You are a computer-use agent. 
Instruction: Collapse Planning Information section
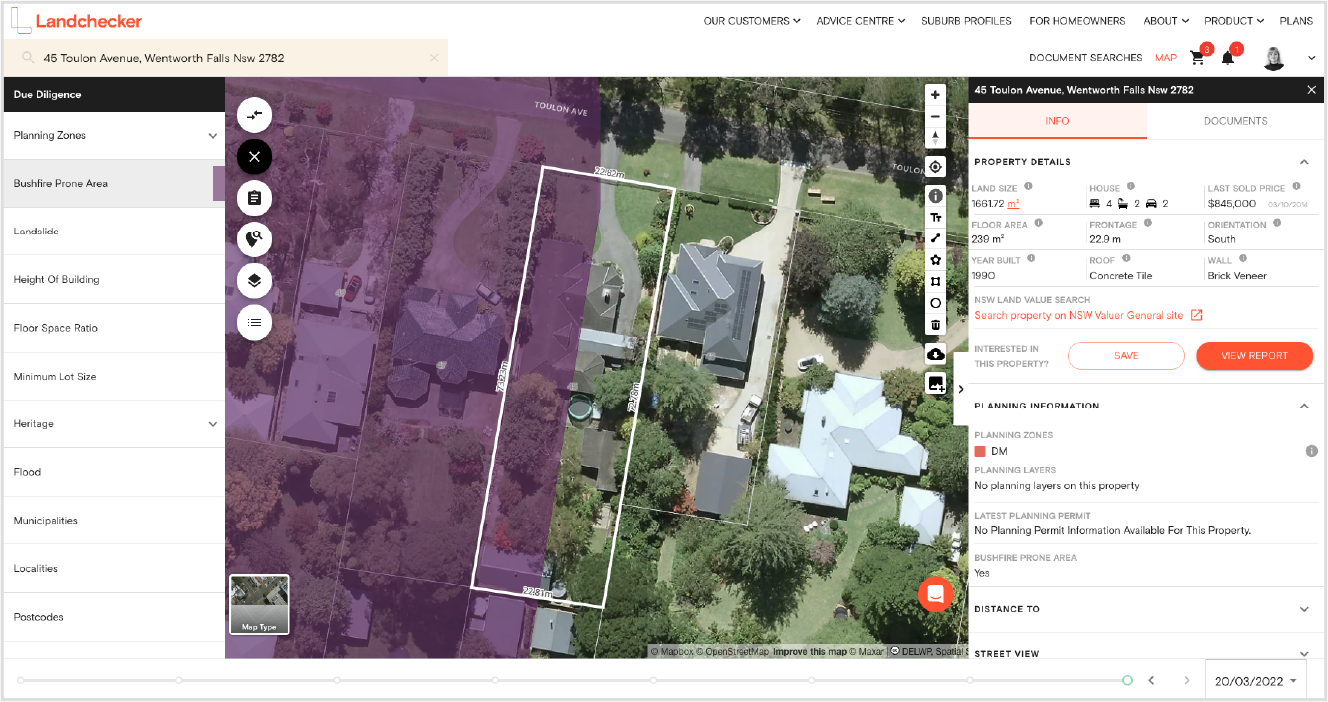click(x=1304, y=406)
